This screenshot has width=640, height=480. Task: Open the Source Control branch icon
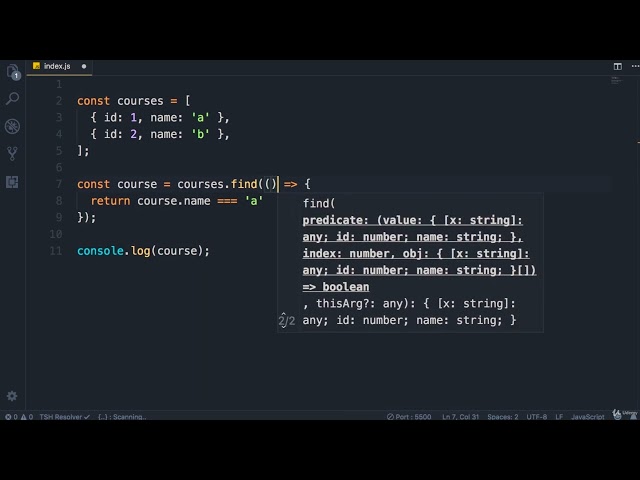[12, 154]
